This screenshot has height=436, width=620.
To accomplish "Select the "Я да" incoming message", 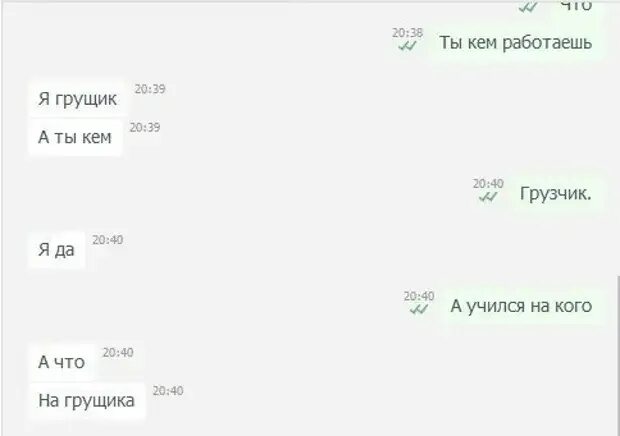I will [x=57, y=250].
